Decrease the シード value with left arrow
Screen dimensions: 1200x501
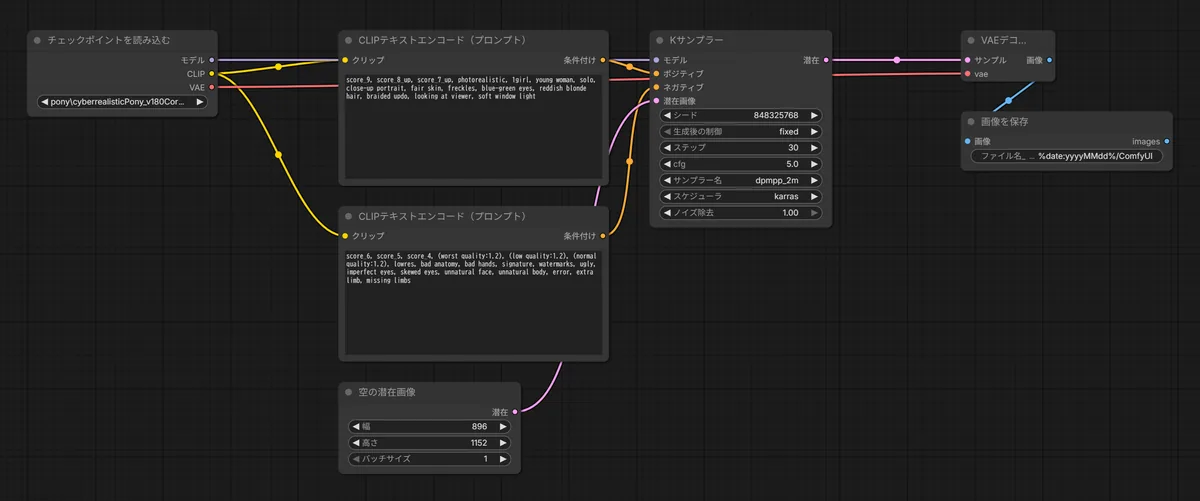coord(668,115)
